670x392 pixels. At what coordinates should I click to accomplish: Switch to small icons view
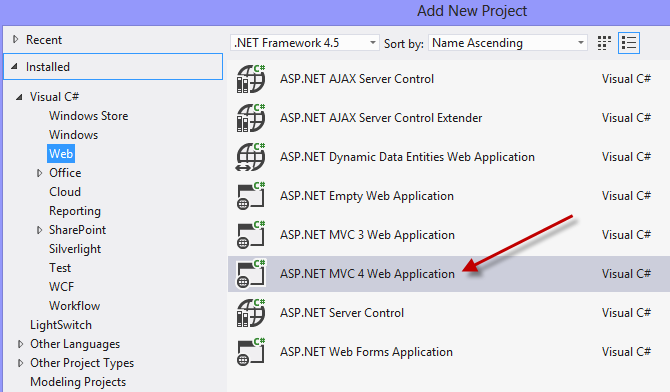[x=604, y=43]
